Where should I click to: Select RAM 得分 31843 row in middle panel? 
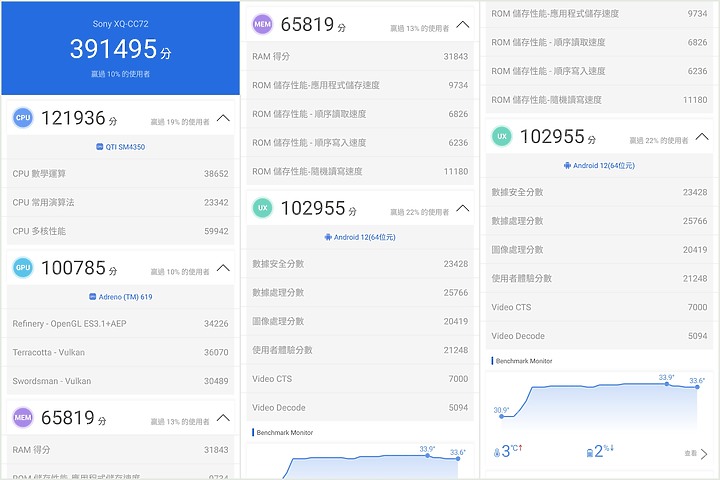coord(360,56)
